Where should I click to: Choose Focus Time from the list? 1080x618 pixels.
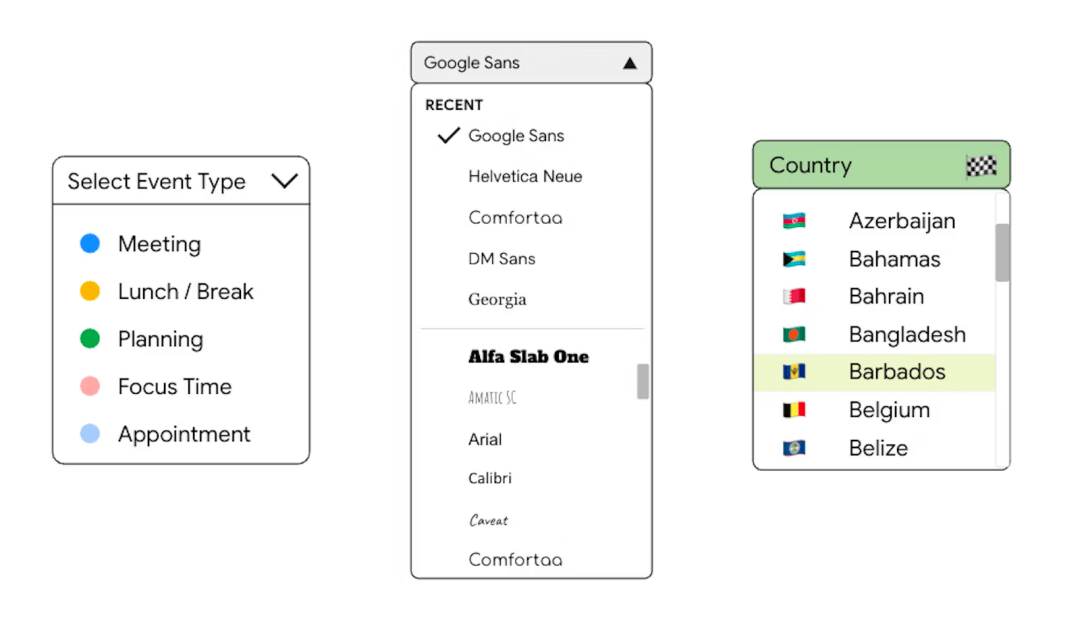pyautogui.click(x=174, y=387)
